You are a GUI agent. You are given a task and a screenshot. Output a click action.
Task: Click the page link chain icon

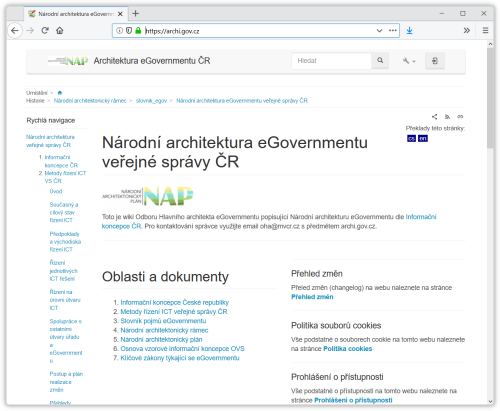pyautogui.click(x=460, y=117)
